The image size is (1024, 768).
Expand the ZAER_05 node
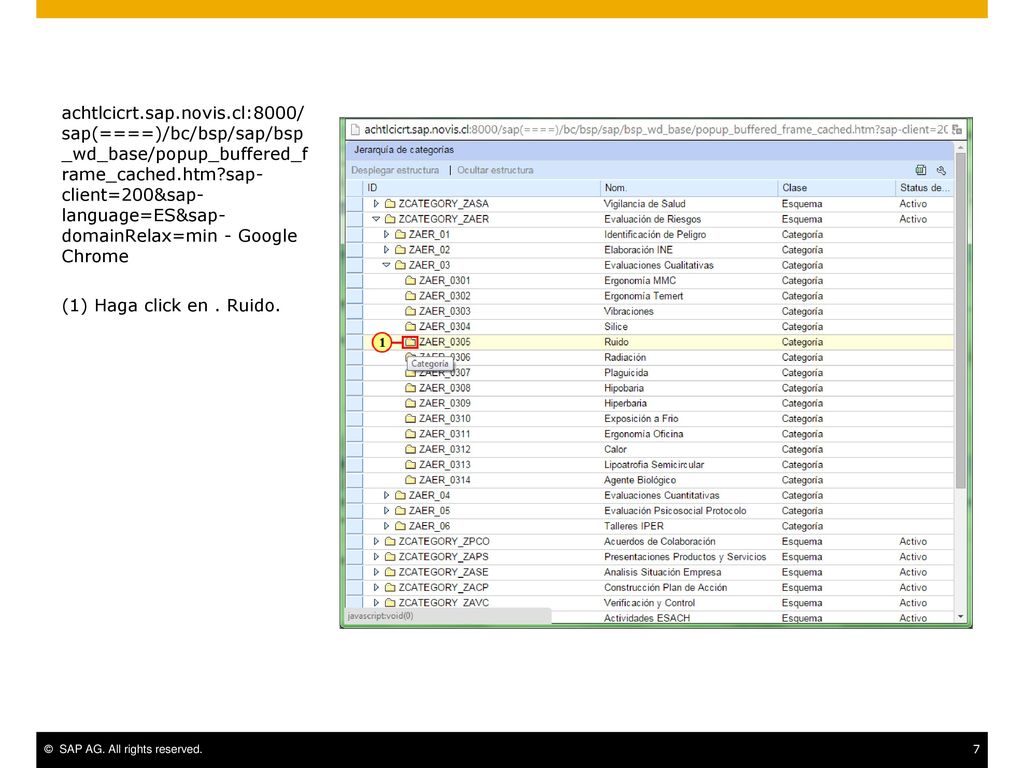tap(387, 511)
